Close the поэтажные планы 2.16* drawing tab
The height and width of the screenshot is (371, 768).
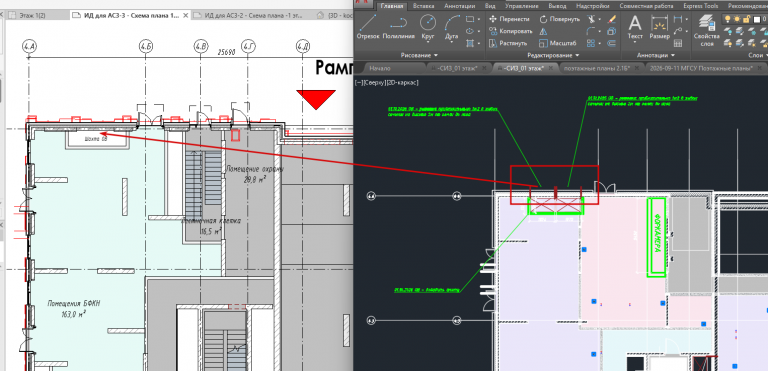pyautogui.click(x=637, y=68)
